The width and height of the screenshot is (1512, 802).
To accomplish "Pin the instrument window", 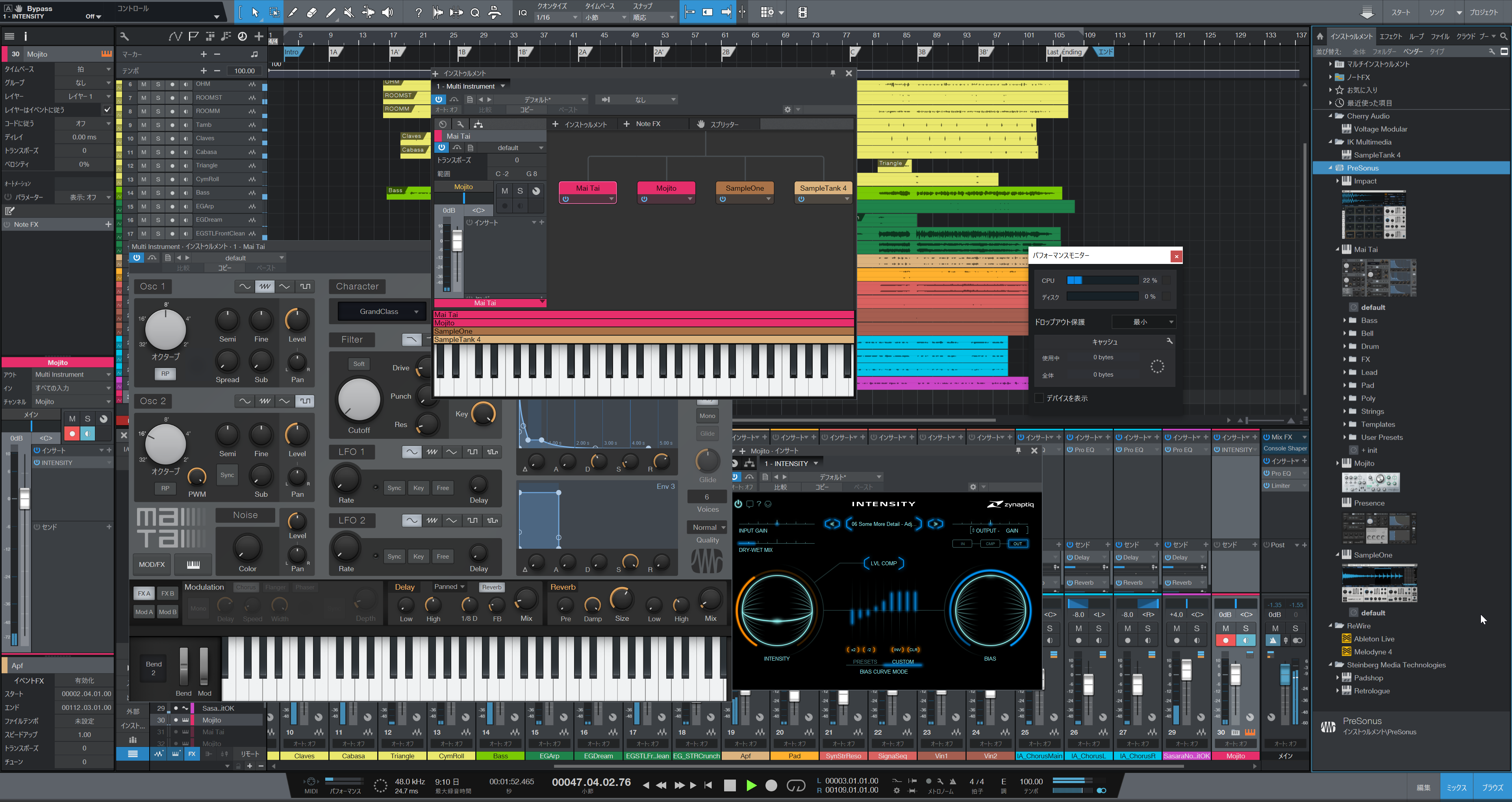I will coord(832,73).
